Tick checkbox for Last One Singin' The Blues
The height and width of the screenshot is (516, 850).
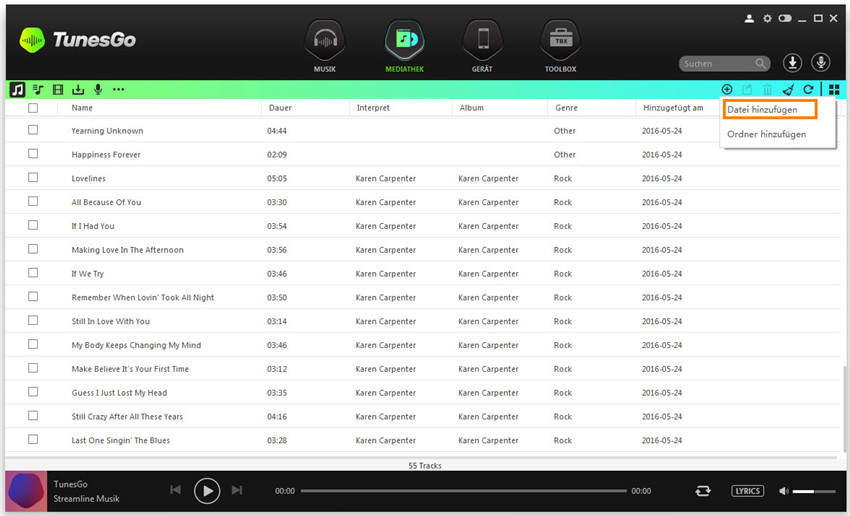tap(33, 440)
